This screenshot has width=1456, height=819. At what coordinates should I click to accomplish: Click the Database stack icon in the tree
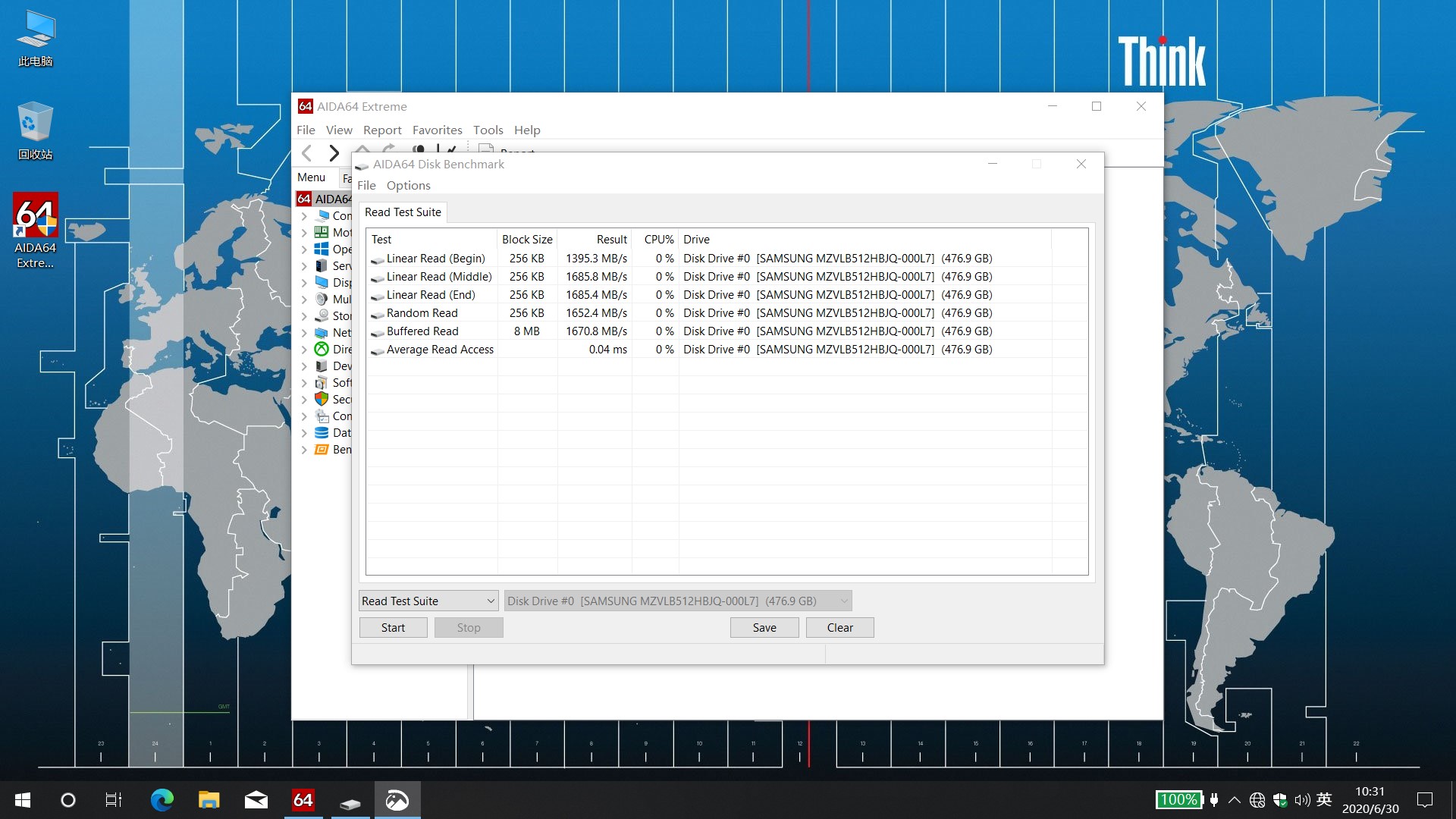322,432
